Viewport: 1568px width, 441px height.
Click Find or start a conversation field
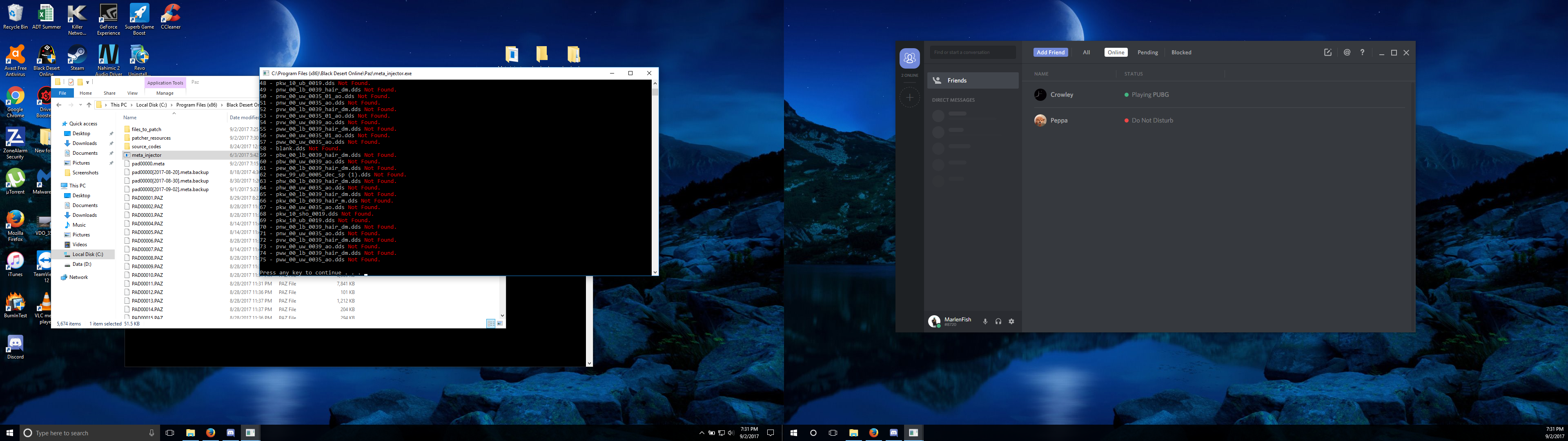pyautogui.click(x=972, y=52)
